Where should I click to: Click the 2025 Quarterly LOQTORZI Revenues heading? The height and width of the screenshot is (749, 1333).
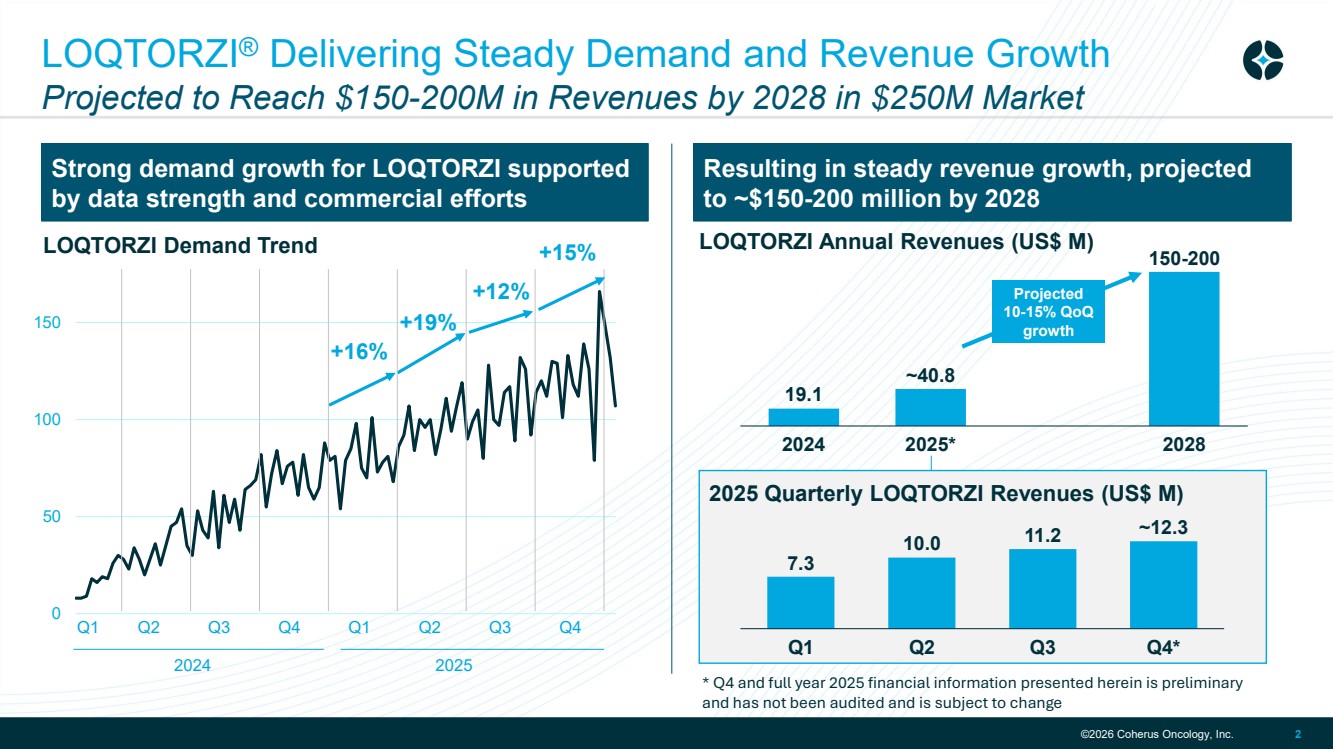pos(946,493)
